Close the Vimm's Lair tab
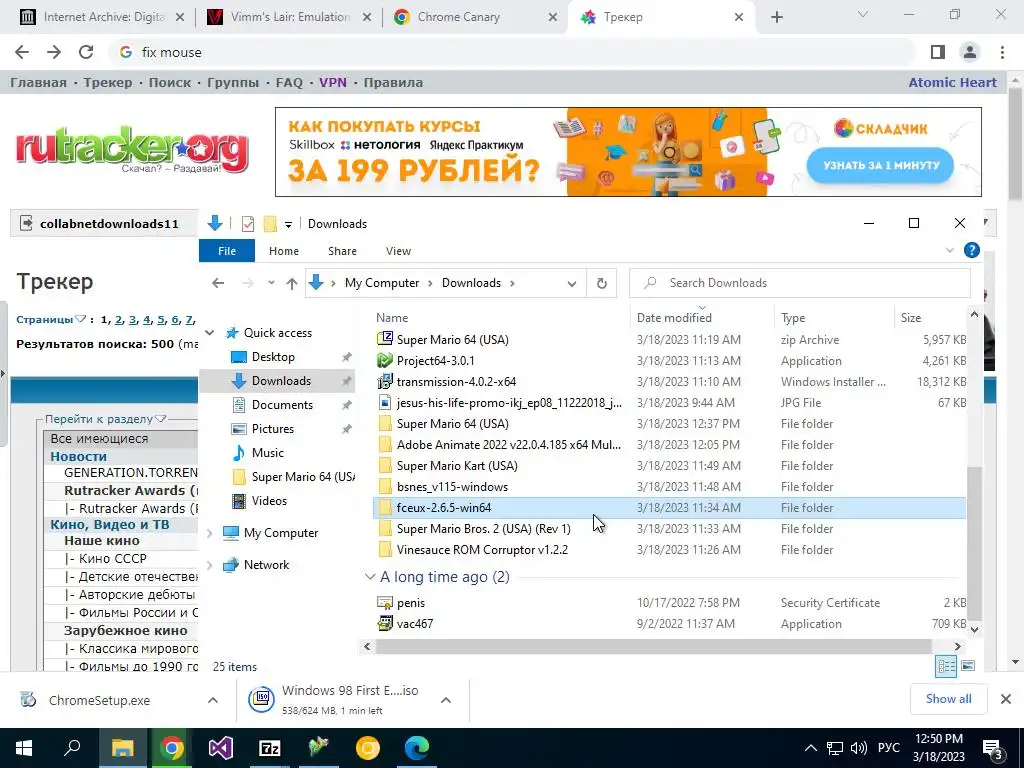Screen dimensions: 1024x768 coord(367,18)
